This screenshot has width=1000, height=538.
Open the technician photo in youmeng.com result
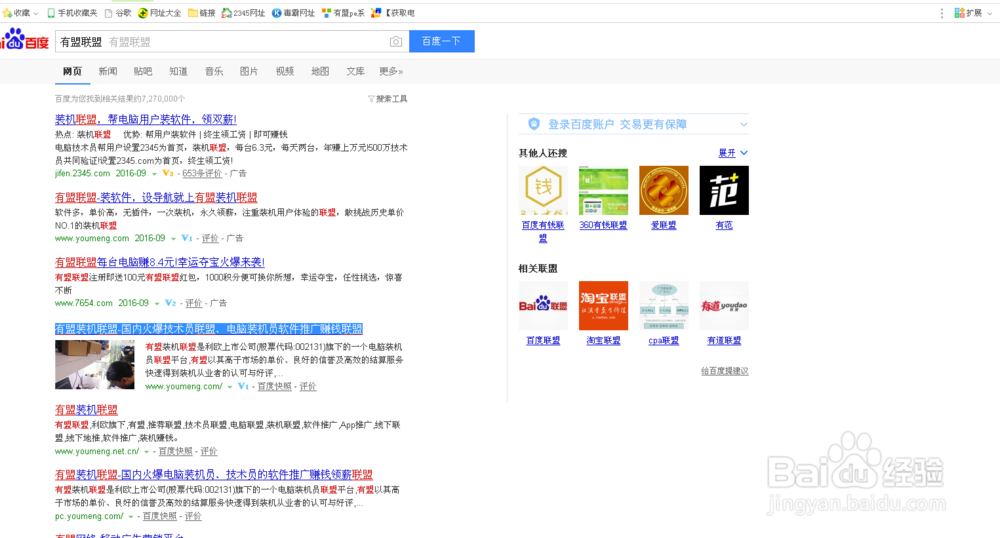pos(94,365)
